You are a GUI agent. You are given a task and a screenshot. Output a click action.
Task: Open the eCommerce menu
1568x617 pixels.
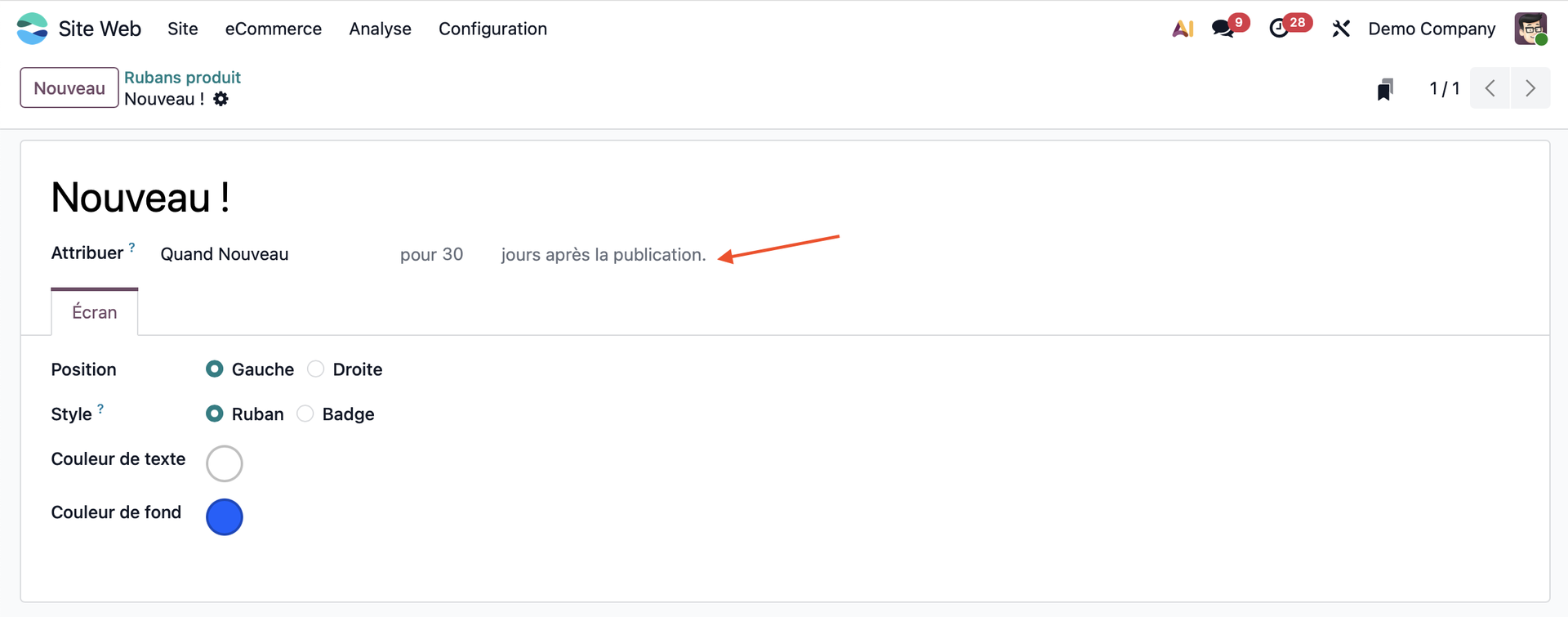click(274, 29)
